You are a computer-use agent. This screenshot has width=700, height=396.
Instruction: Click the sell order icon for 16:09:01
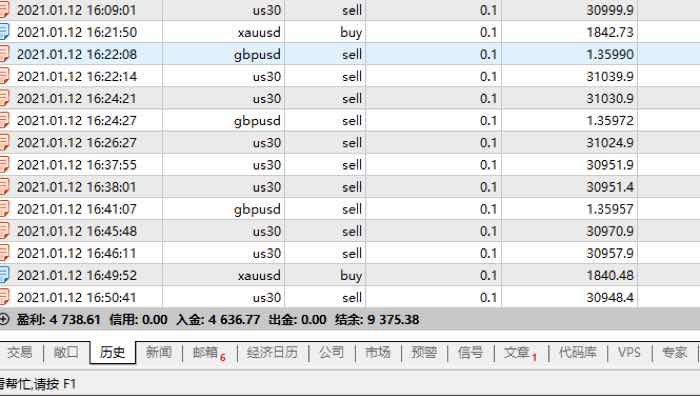point(4,10)
